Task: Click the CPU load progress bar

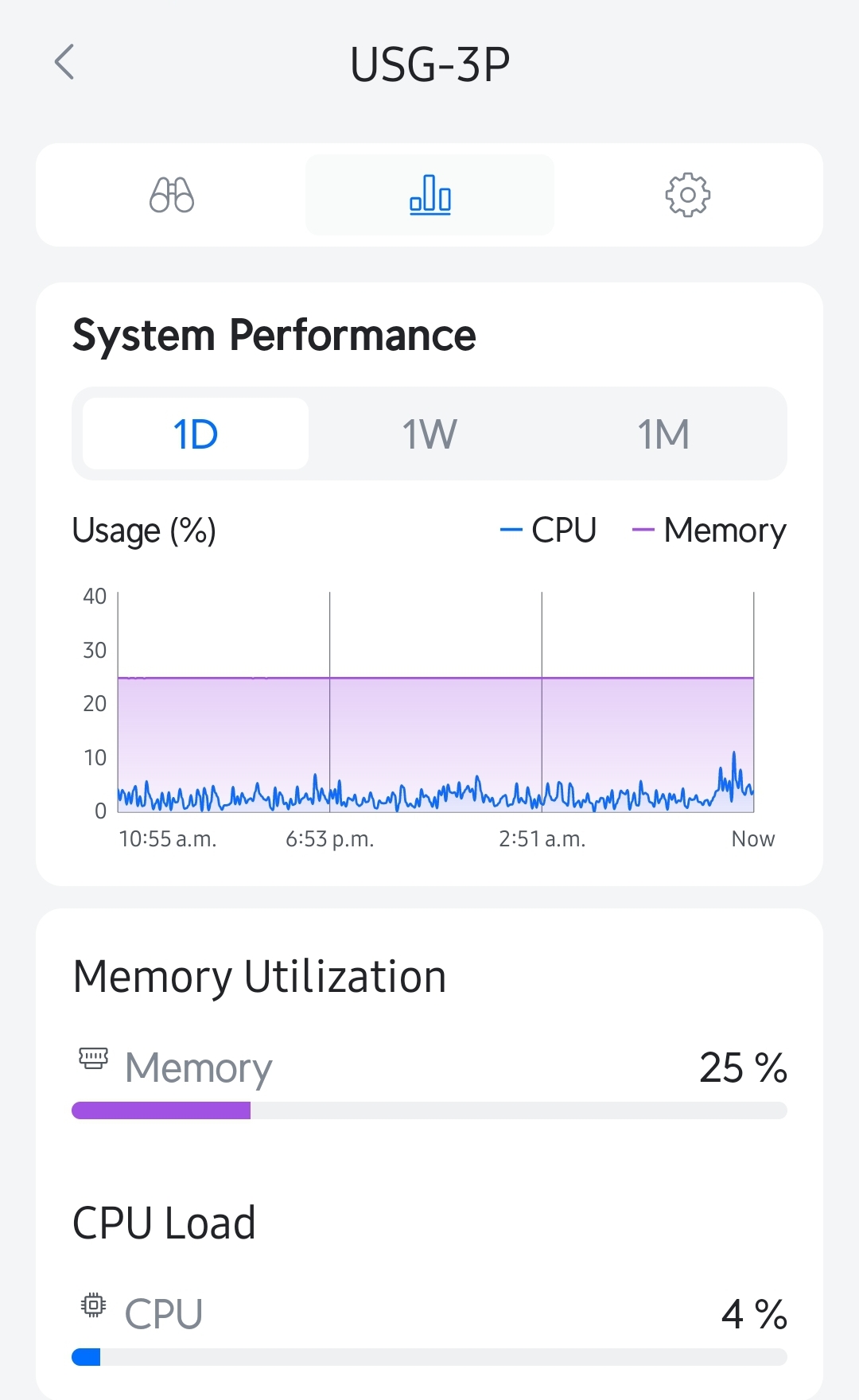Action: (429, 1357)
